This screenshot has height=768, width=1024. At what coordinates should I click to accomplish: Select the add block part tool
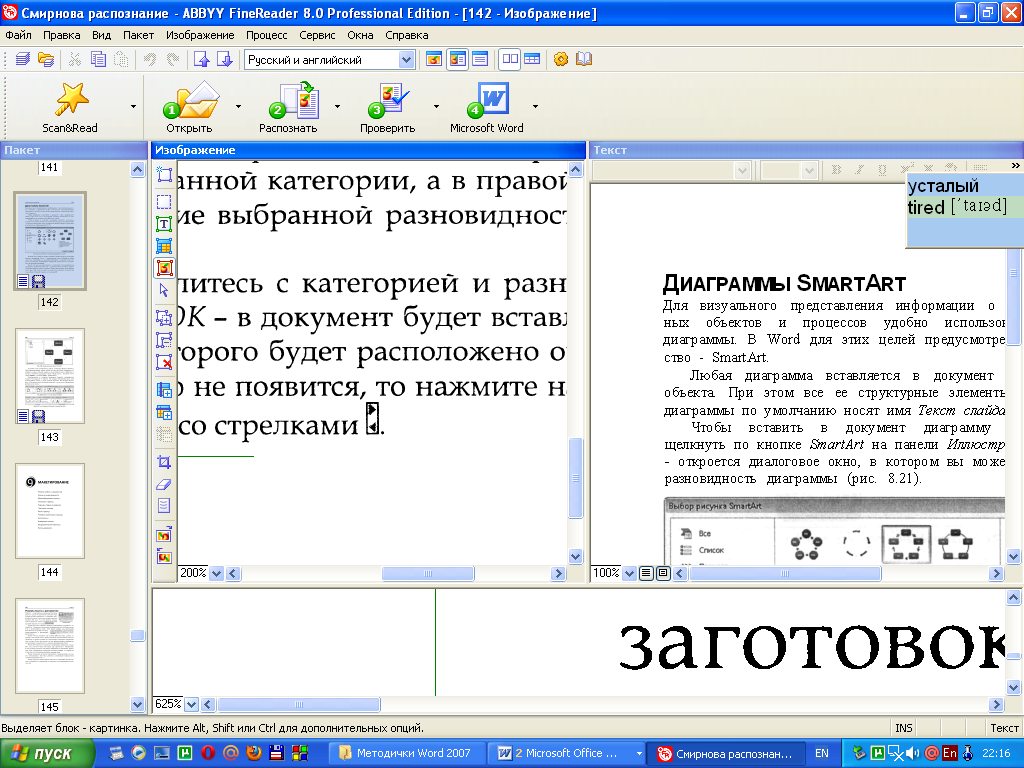tap(164, 318)
